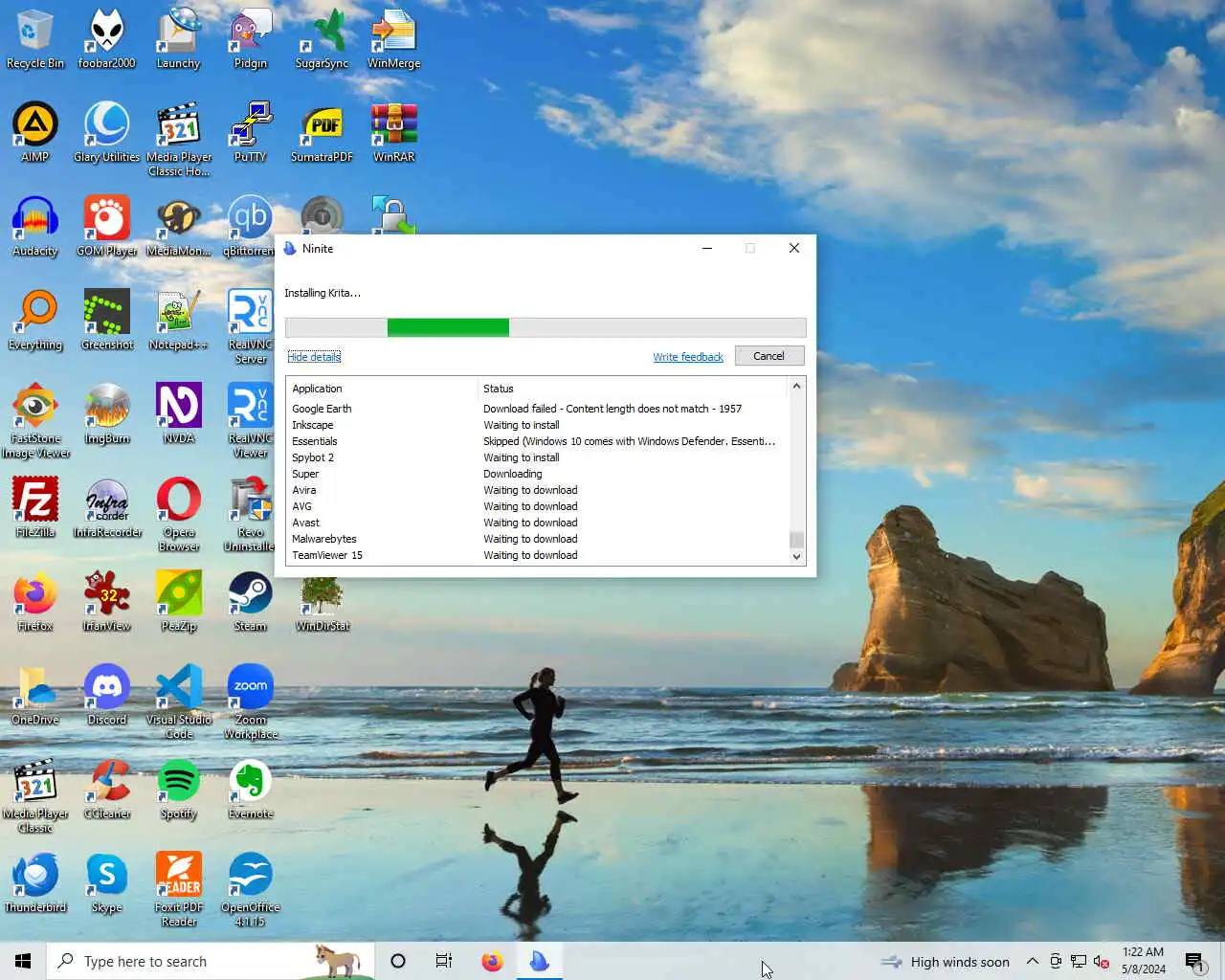This screenshot has height=980, width=1225.
Task: Click the Discord desktop icon
Action: (106, 695)
